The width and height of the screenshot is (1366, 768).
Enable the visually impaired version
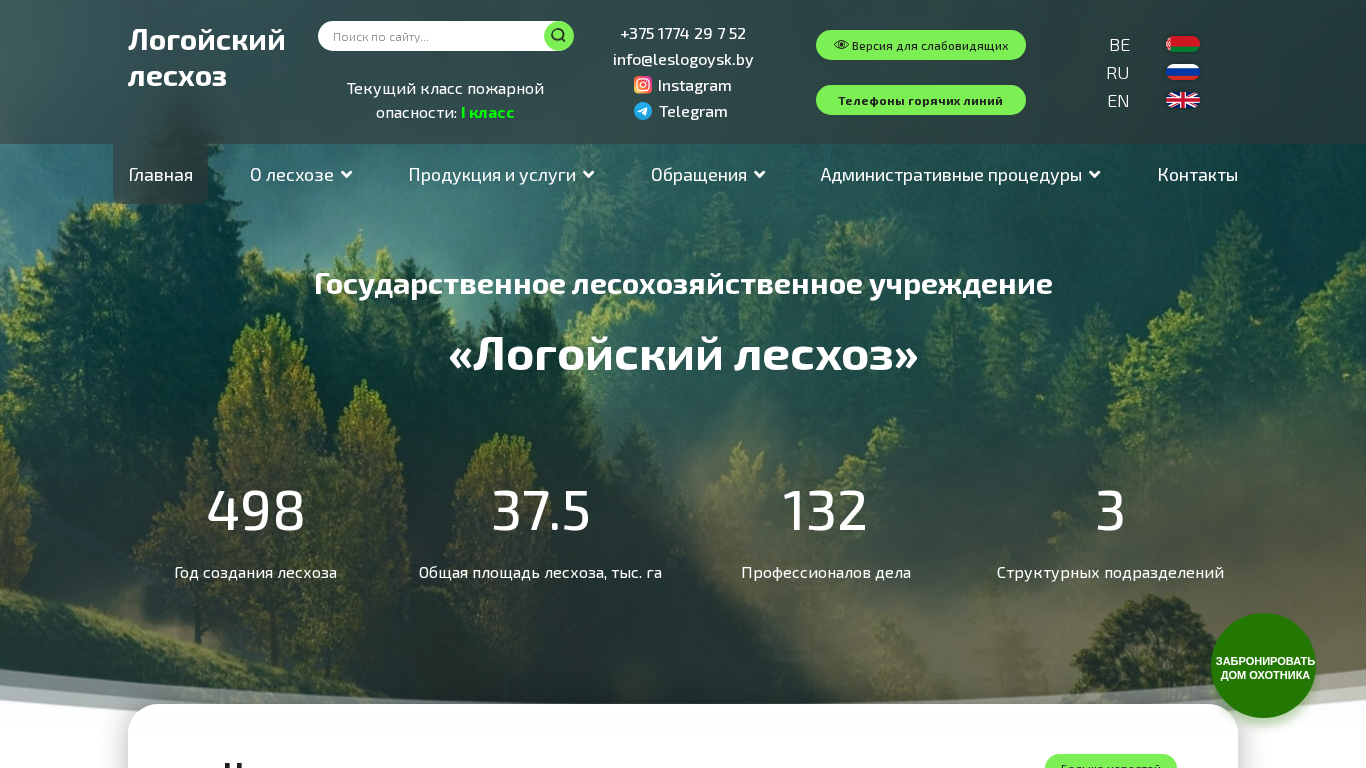coord(921,45)
